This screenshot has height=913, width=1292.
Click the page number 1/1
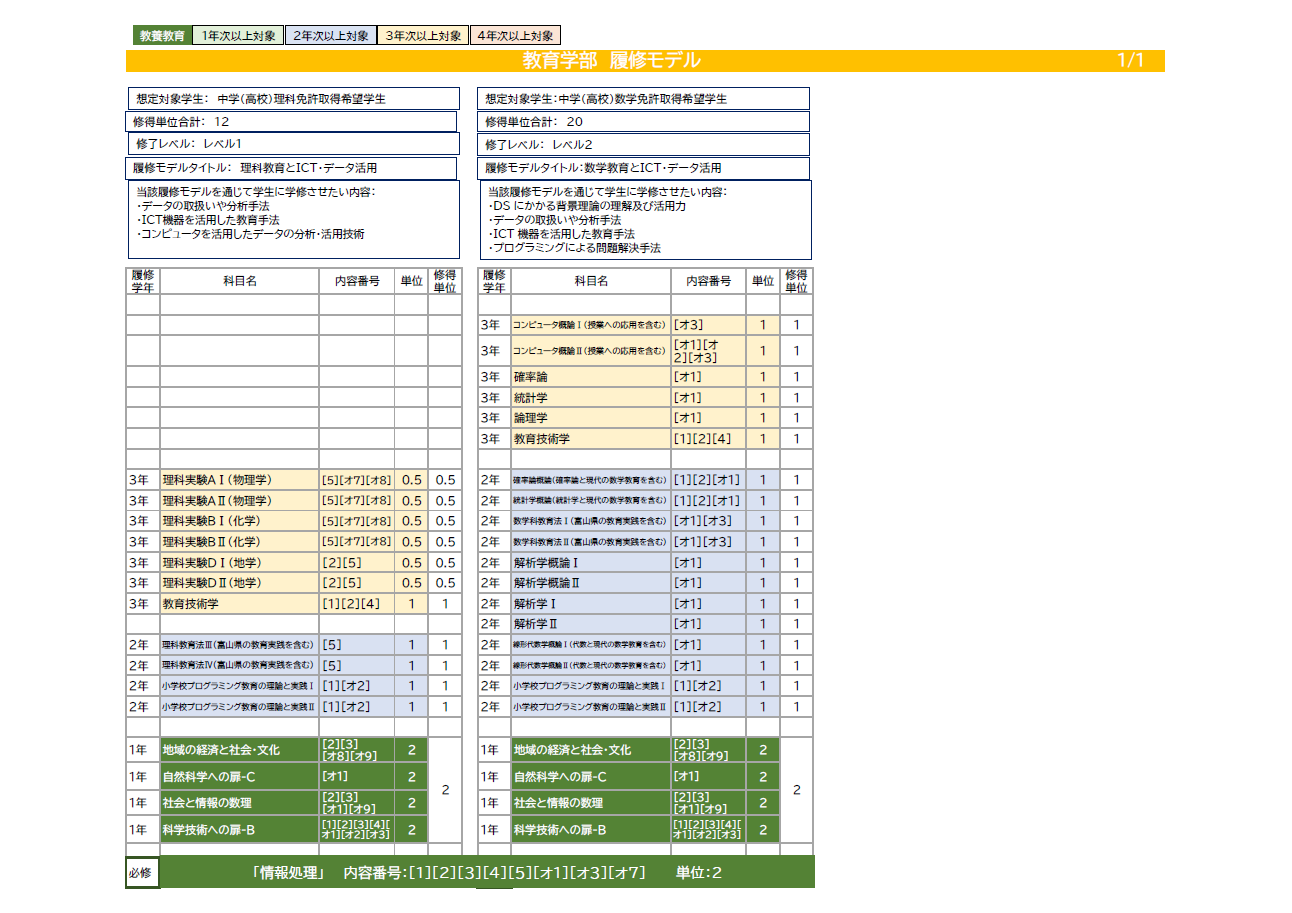coord(1130,61)
